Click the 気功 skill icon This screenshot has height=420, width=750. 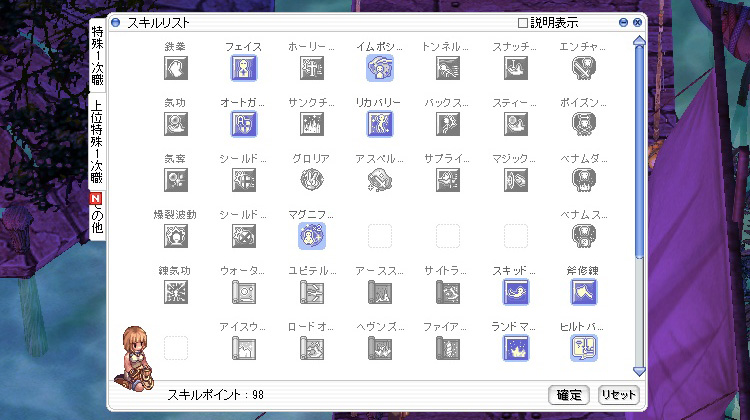click(176, 124)
